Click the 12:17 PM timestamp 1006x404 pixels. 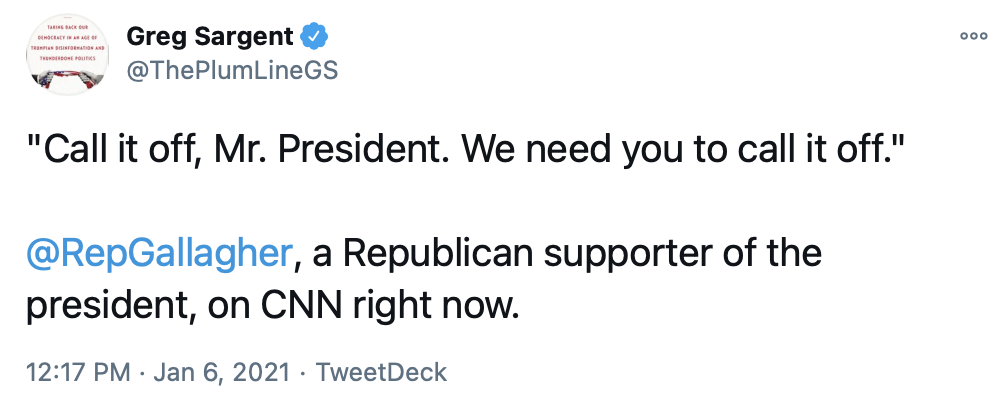coord(79,373)
